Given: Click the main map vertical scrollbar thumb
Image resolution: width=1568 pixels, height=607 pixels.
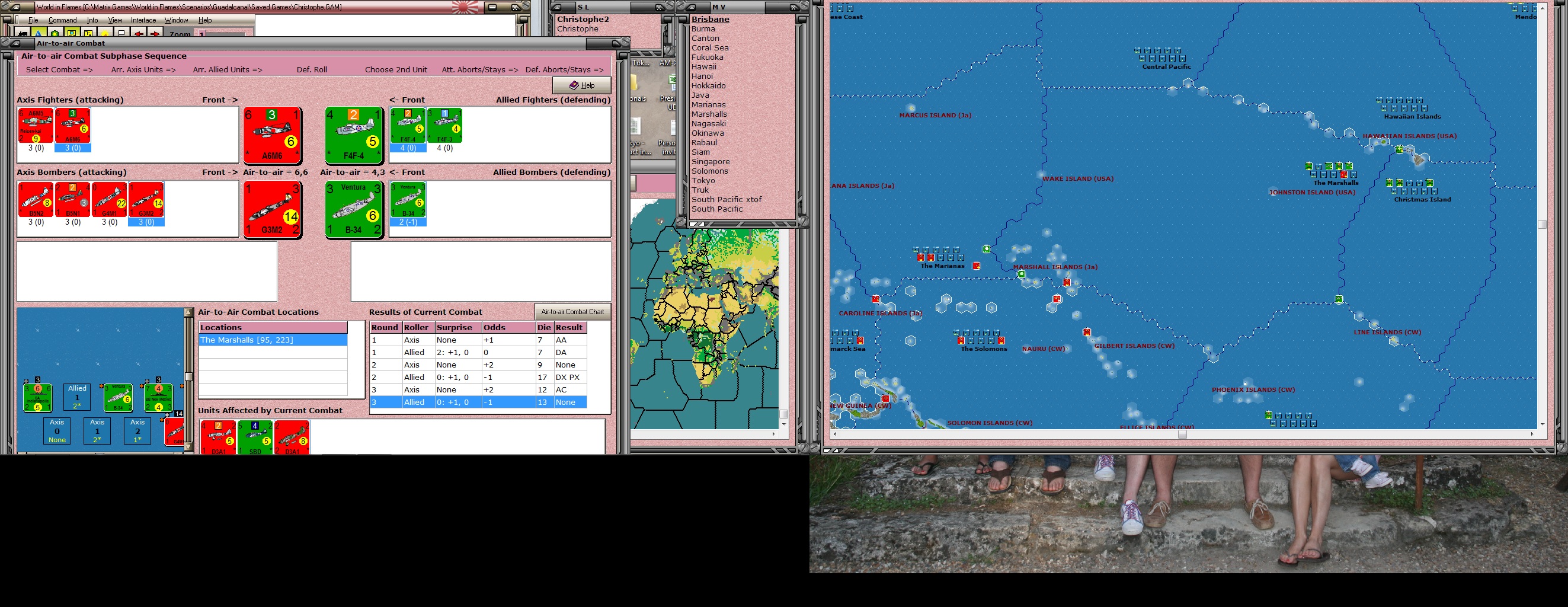Looking at the screenshot, I should 1542,224.
